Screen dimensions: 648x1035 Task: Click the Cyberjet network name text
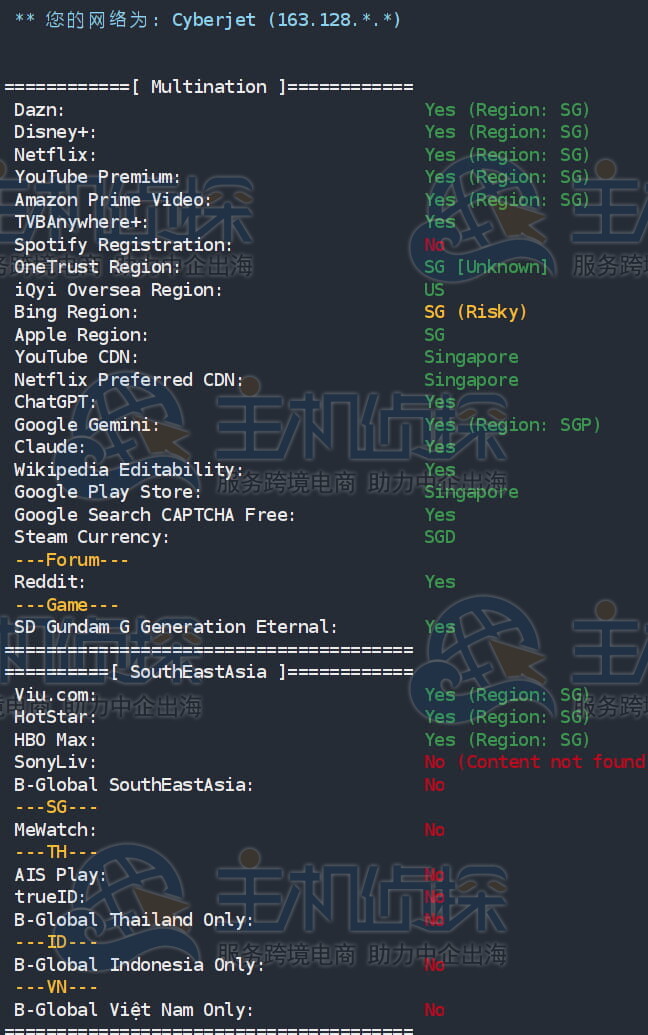[214, 19]
